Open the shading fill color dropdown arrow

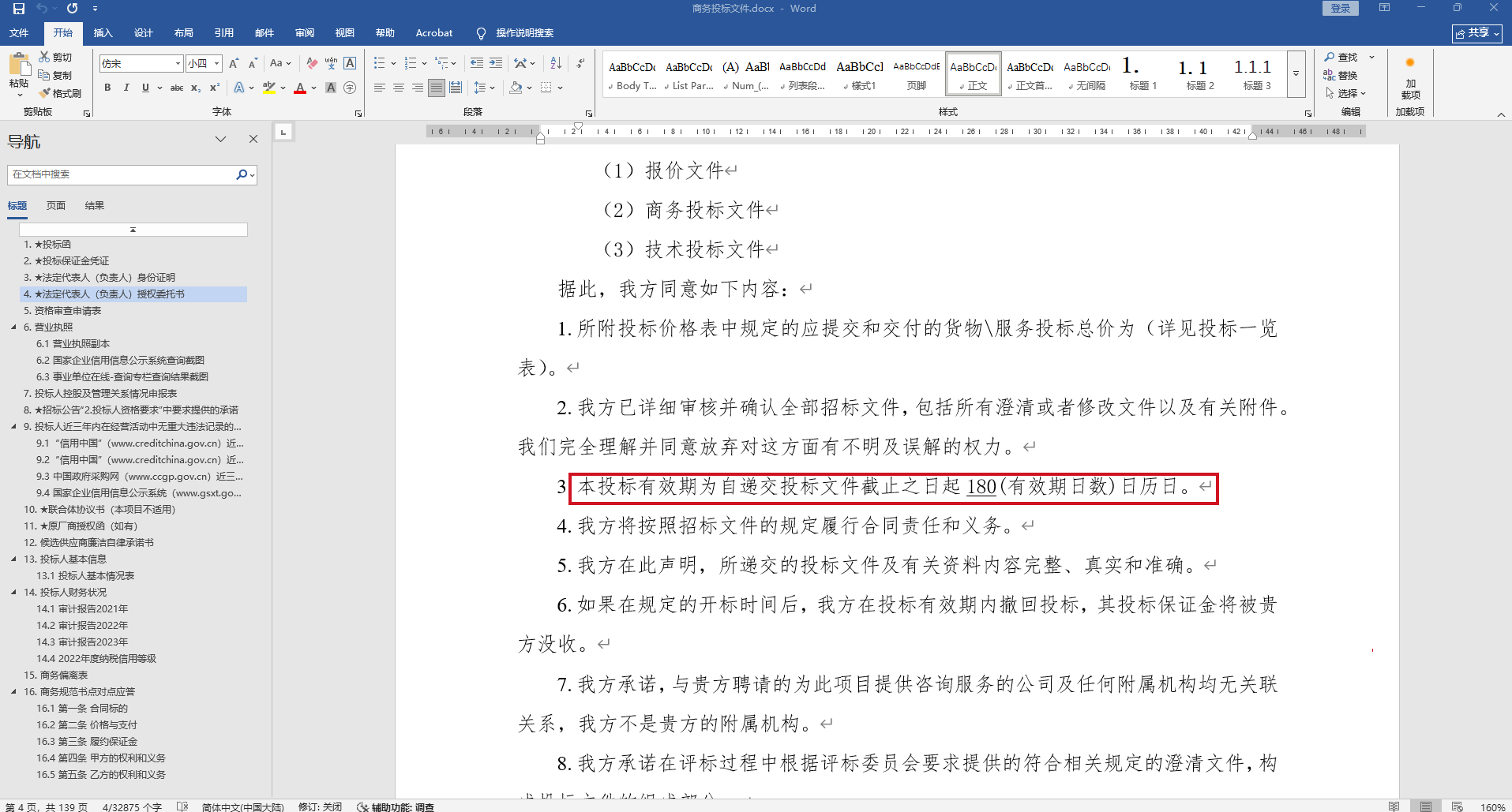click(x=529, y=88)
